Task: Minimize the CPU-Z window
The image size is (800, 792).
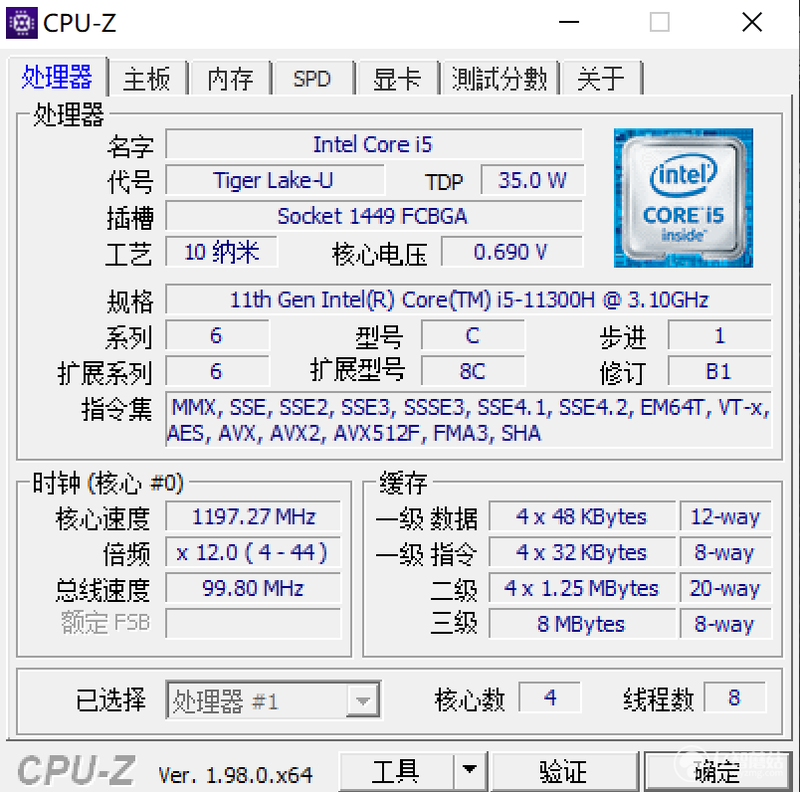Action: click(568, 22)
